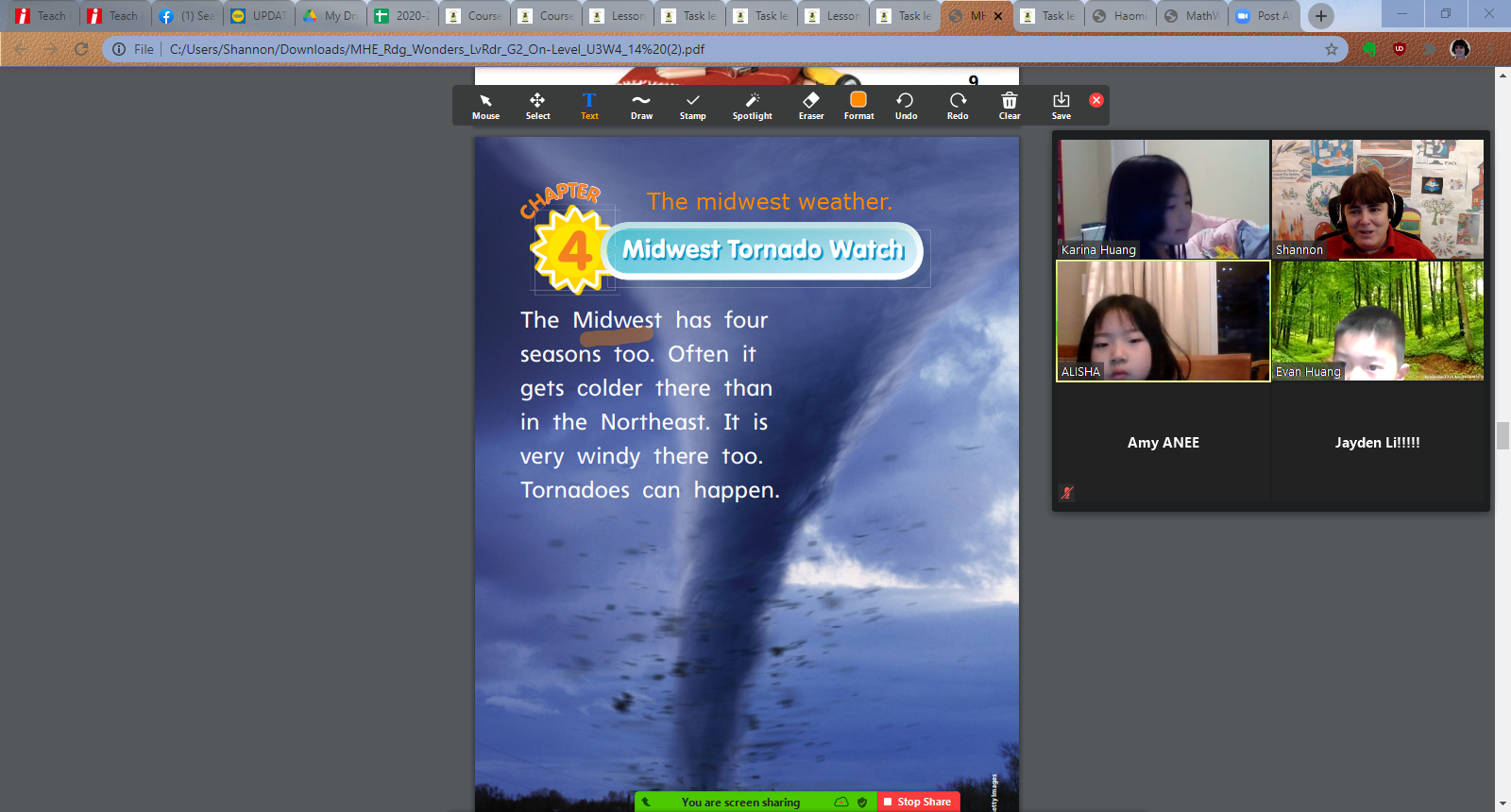
Task: Choose the Select annotation tool
Action: pos(537,106)
